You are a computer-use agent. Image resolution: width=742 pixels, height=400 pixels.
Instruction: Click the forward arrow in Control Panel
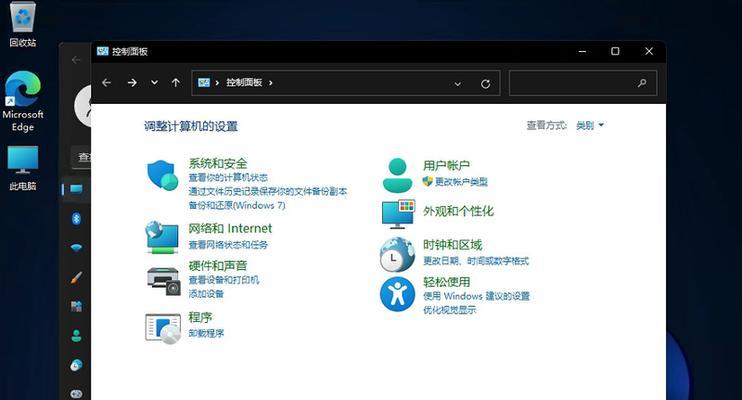132,83
